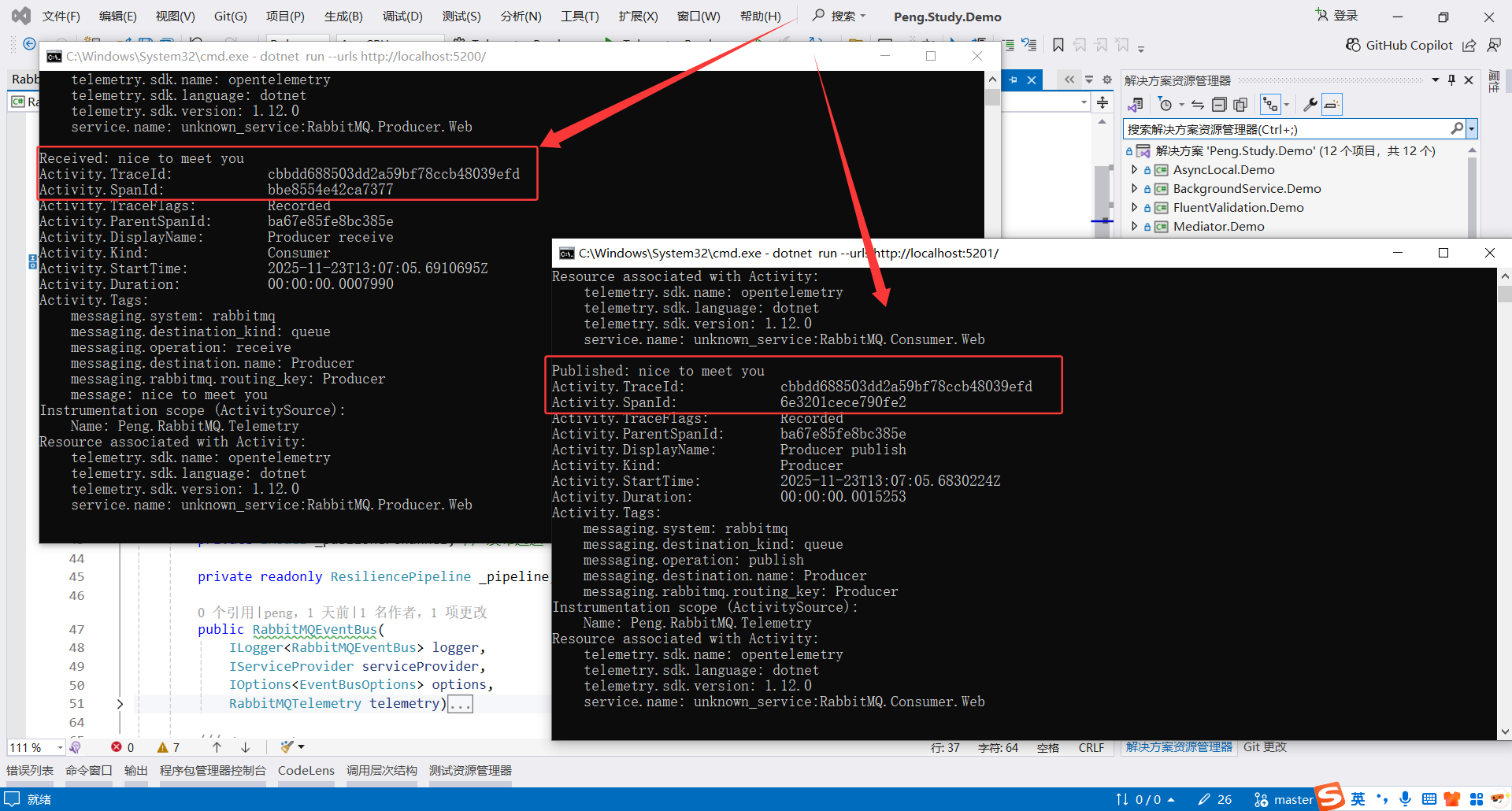
Task: Open the 工具(T) menu
Action: [x=580, y=17]
